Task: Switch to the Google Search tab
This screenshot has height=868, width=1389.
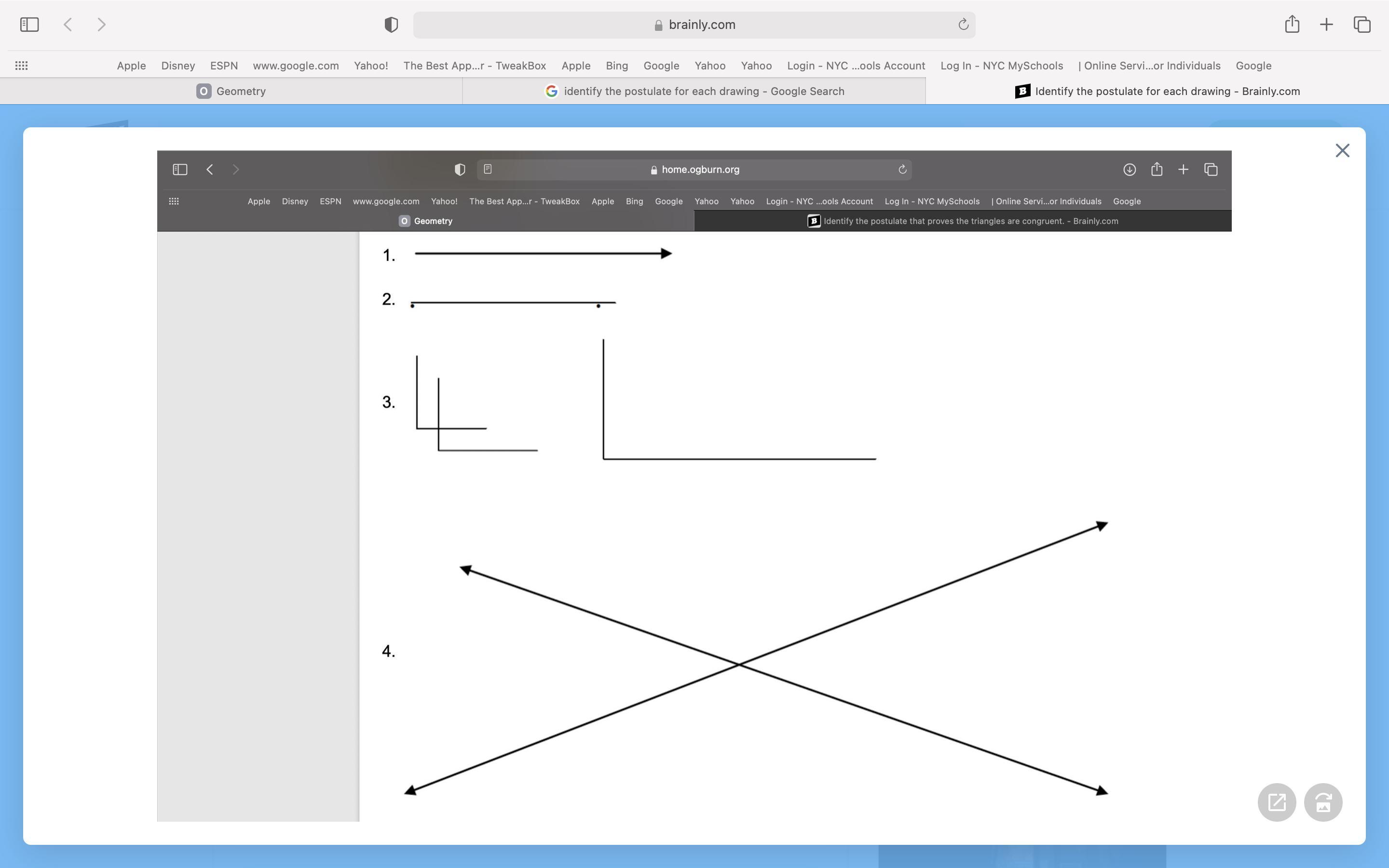Action: pos(694,91)
